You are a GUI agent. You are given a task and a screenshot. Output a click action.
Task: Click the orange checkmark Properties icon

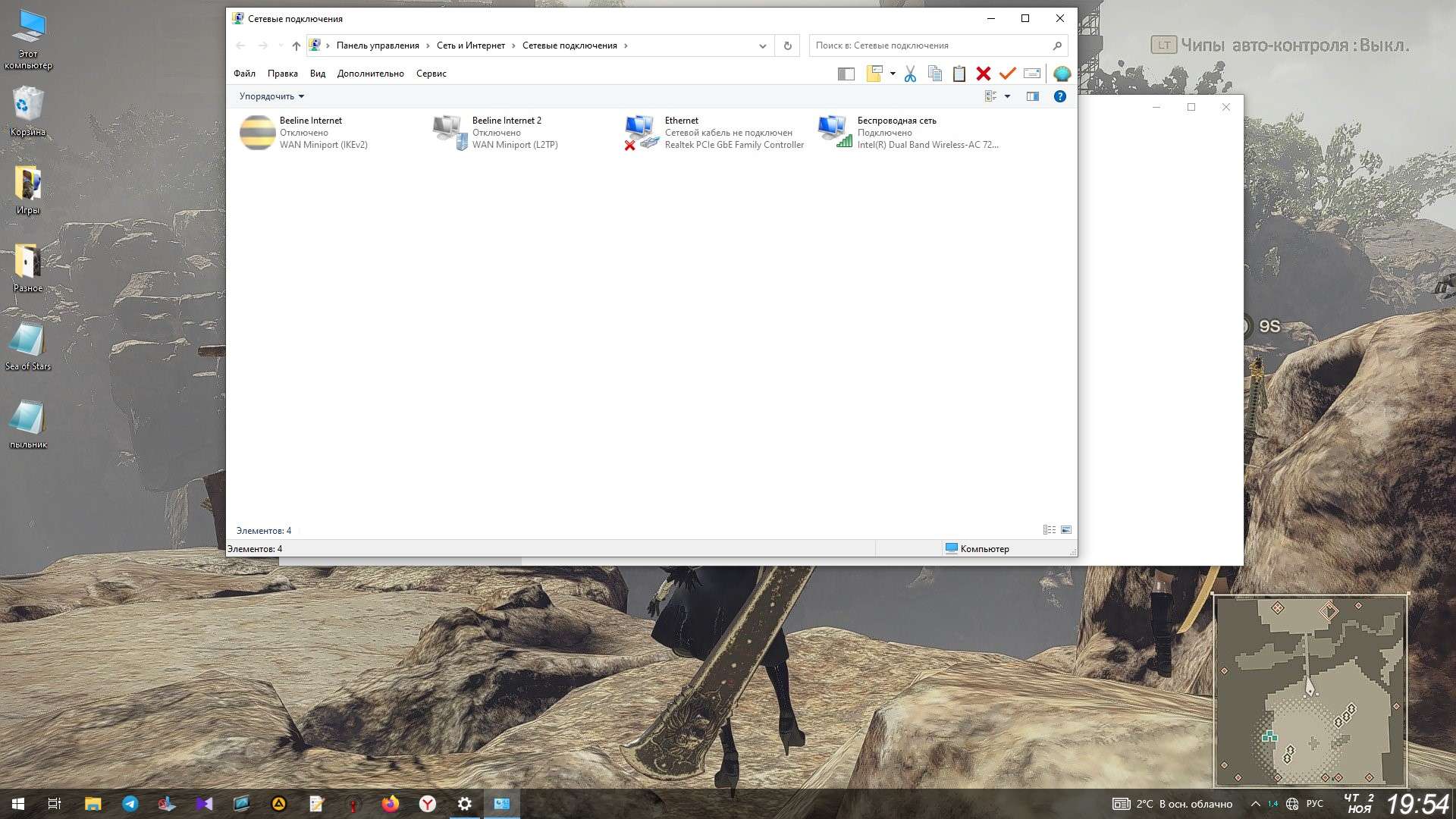click(x=1007, y=74)
